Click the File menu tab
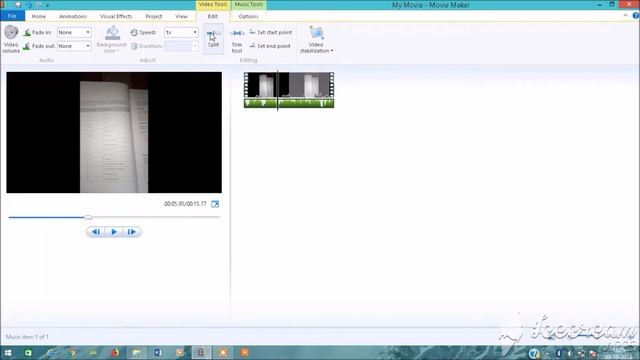 tap(12, 16)
